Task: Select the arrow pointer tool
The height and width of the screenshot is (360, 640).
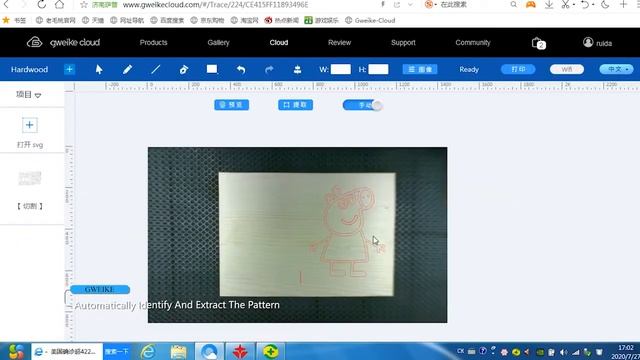Action: coord(99,69)
